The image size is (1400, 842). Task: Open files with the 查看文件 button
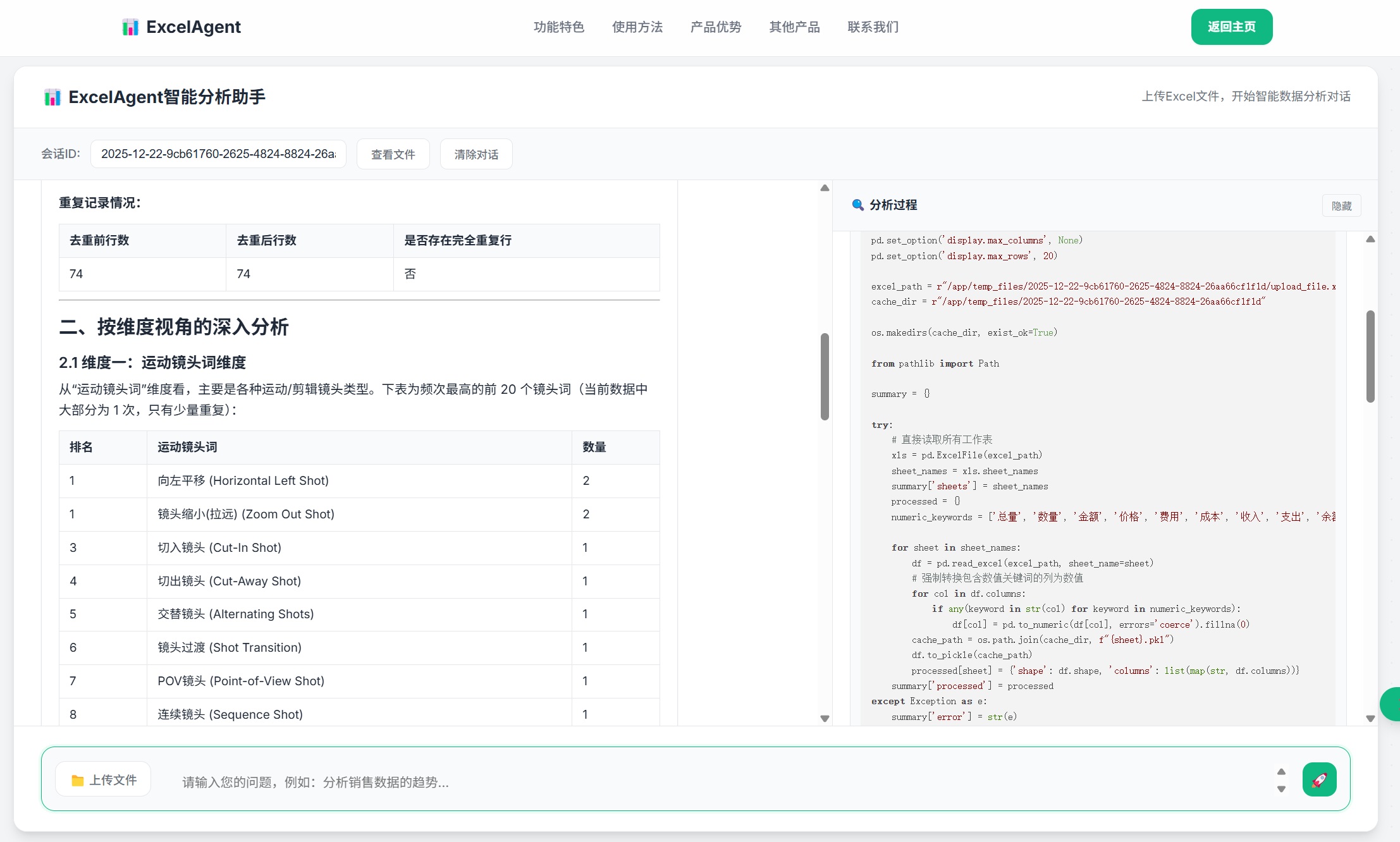pos(393,154)
